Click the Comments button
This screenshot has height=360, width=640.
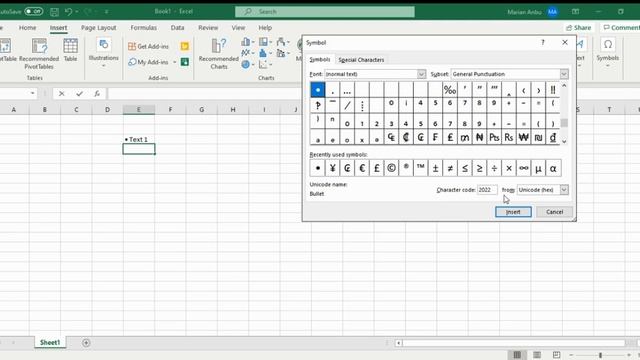(x=621, y=28)
